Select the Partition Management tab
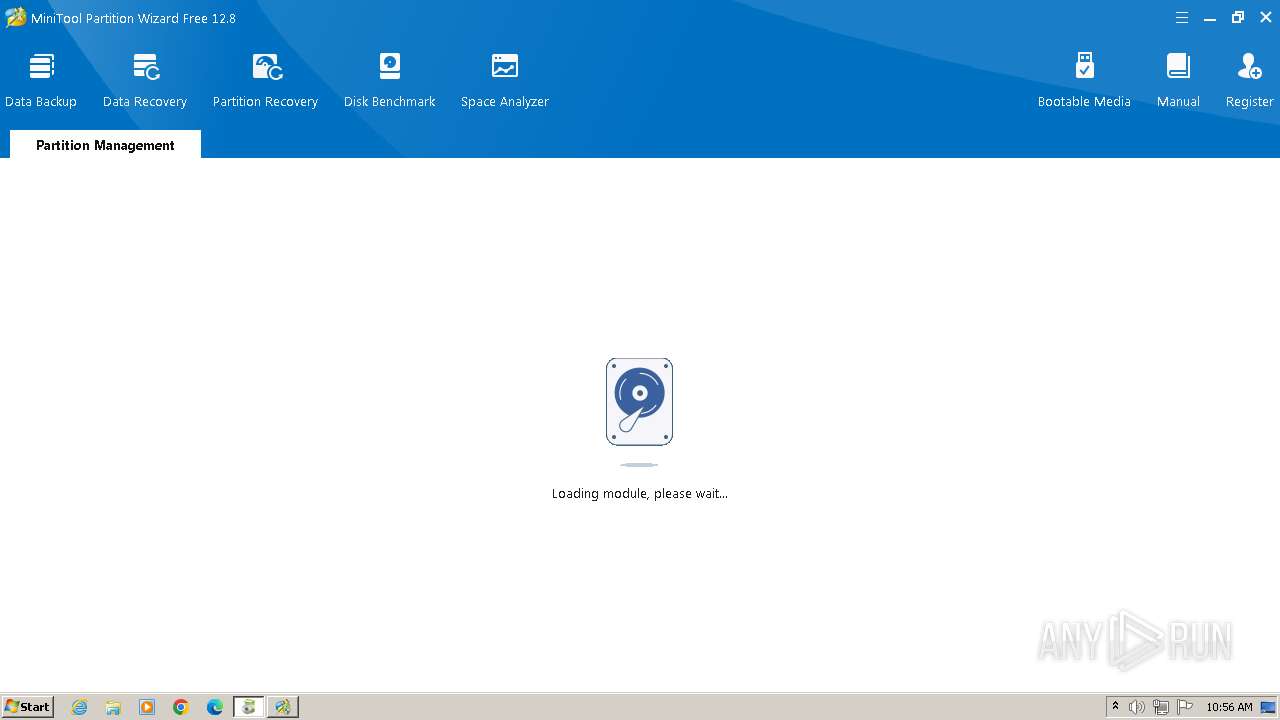 tap(105, 145)
